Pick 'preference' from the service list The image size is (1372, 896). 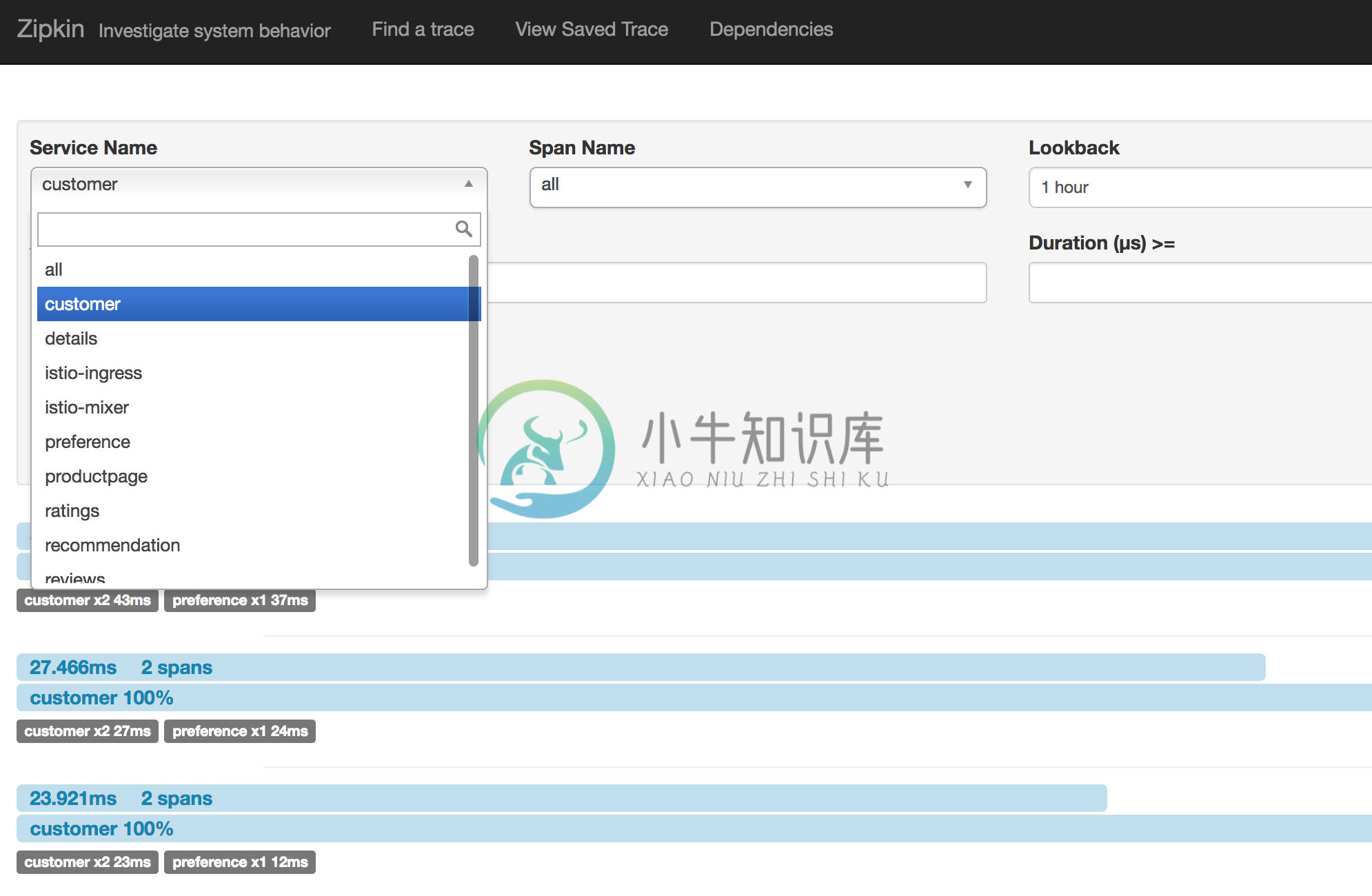(253, 442)
